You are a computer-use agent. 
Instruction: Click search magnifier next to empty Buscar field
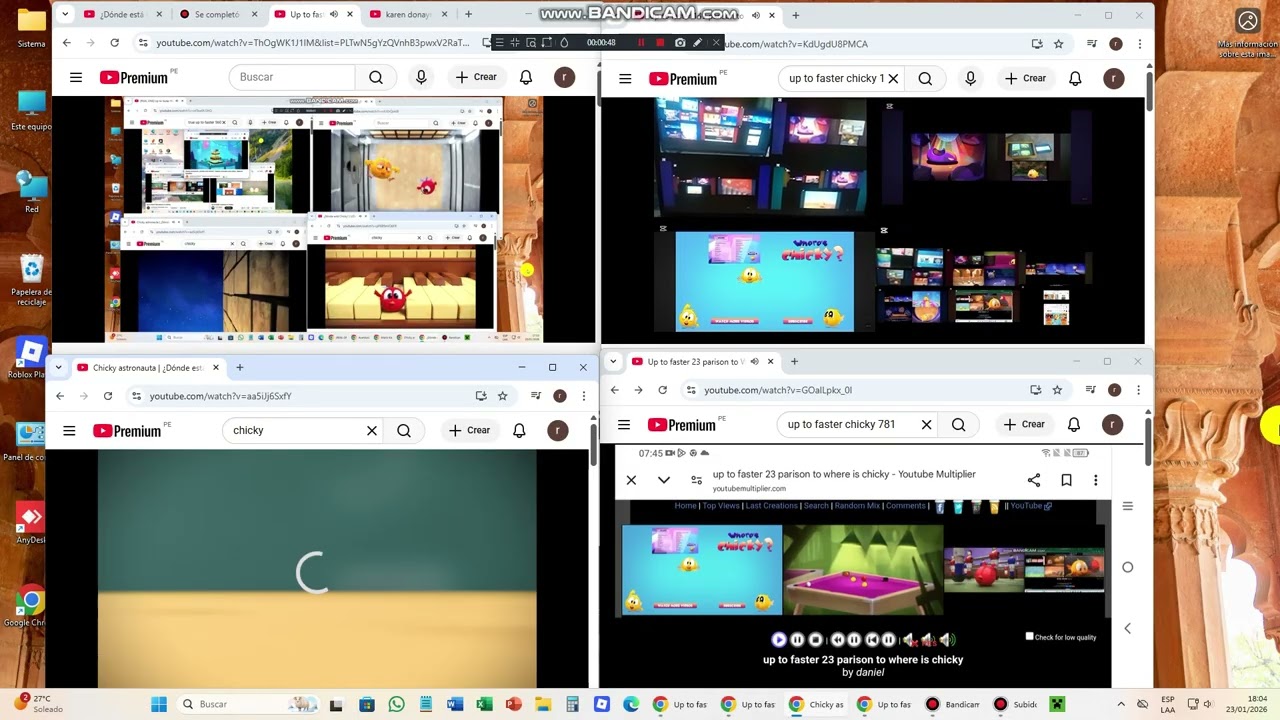point(376,77)
